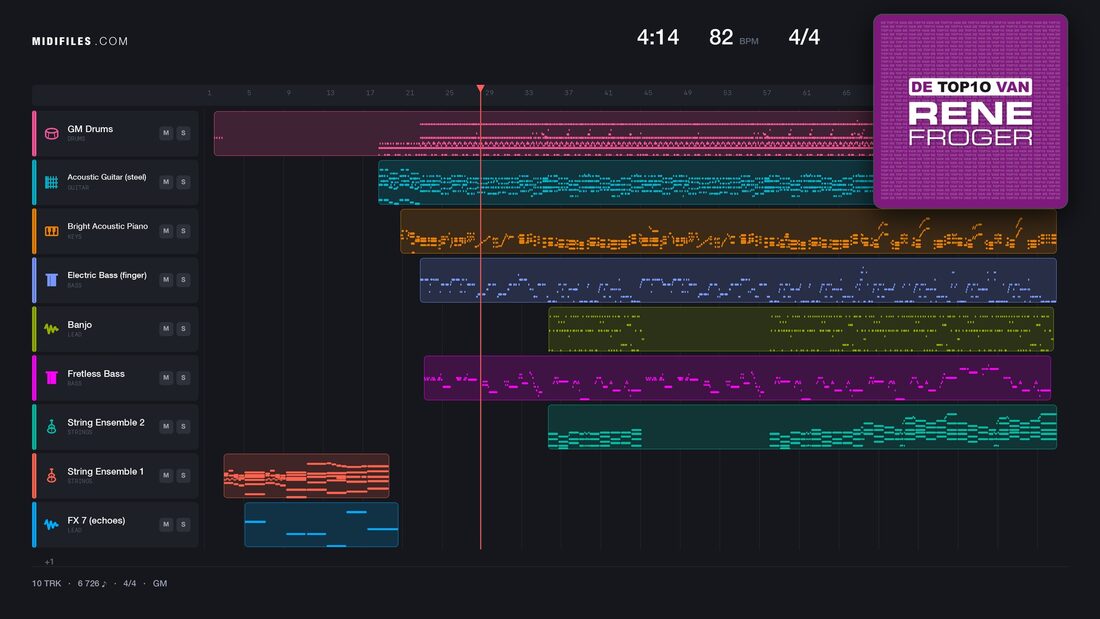Click the Rene Froger album cover thumbnail
The width and height of the screenshot is (1100, 619).
pyautogui.click(x=970, y=111)
